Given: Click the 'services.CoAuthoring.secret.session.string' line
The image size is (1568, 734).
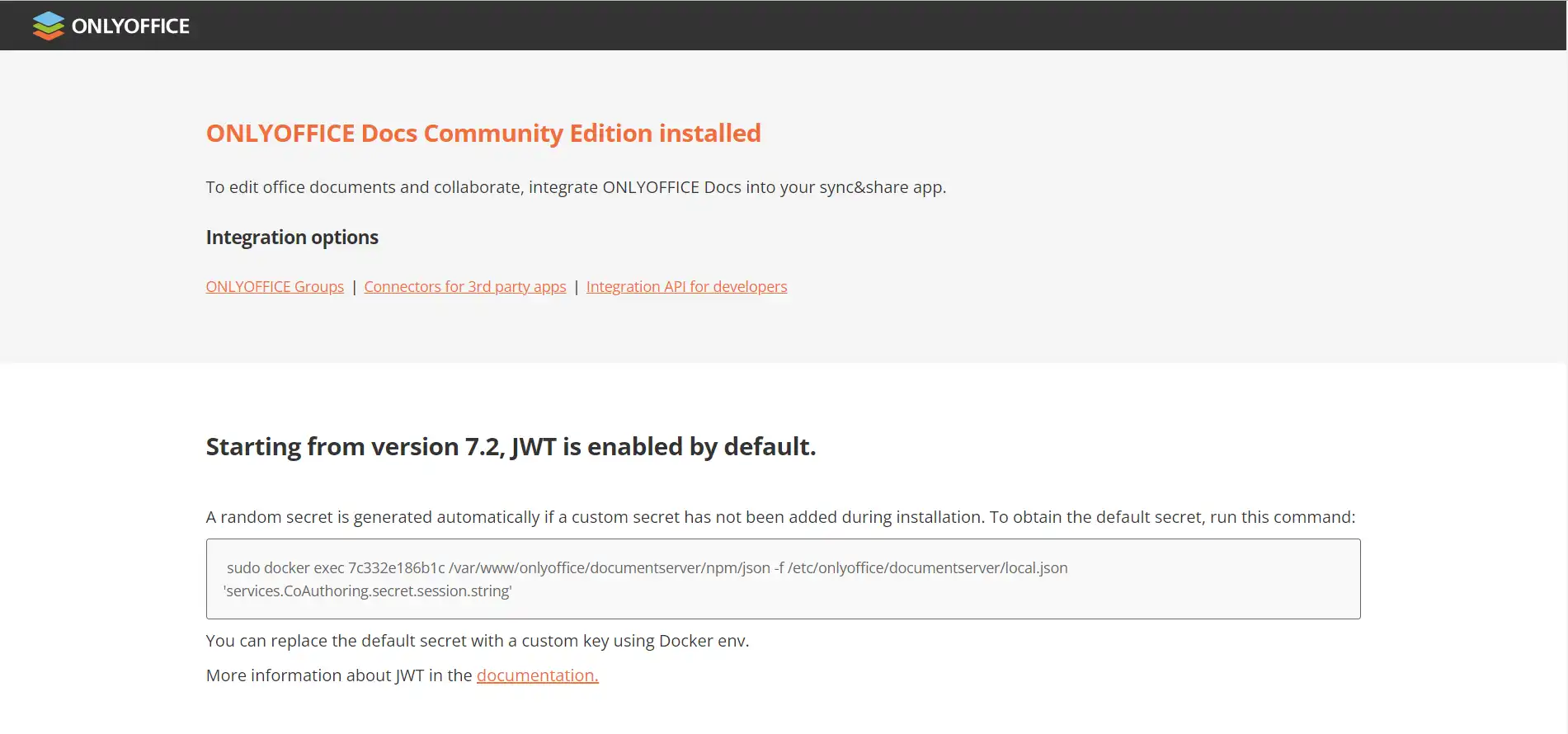Looking at the screenshot, I should click(368, 590).
